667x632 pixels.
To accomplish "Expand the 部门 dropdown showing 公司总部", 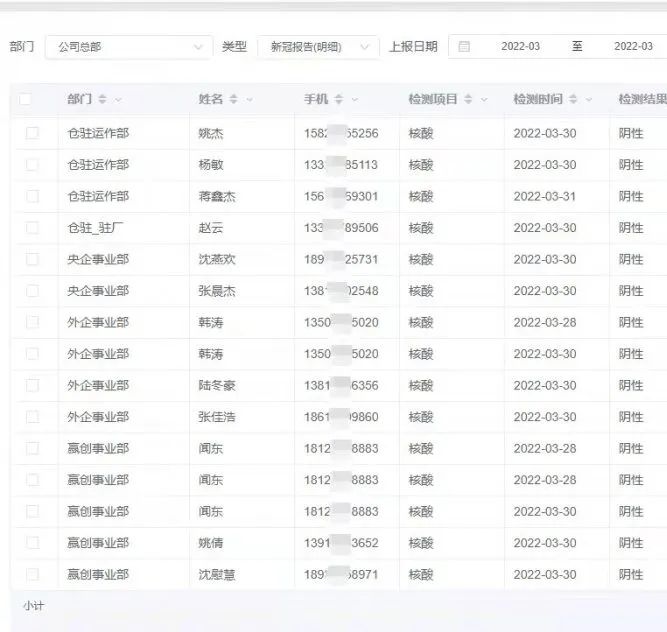I will coord(127,47).
